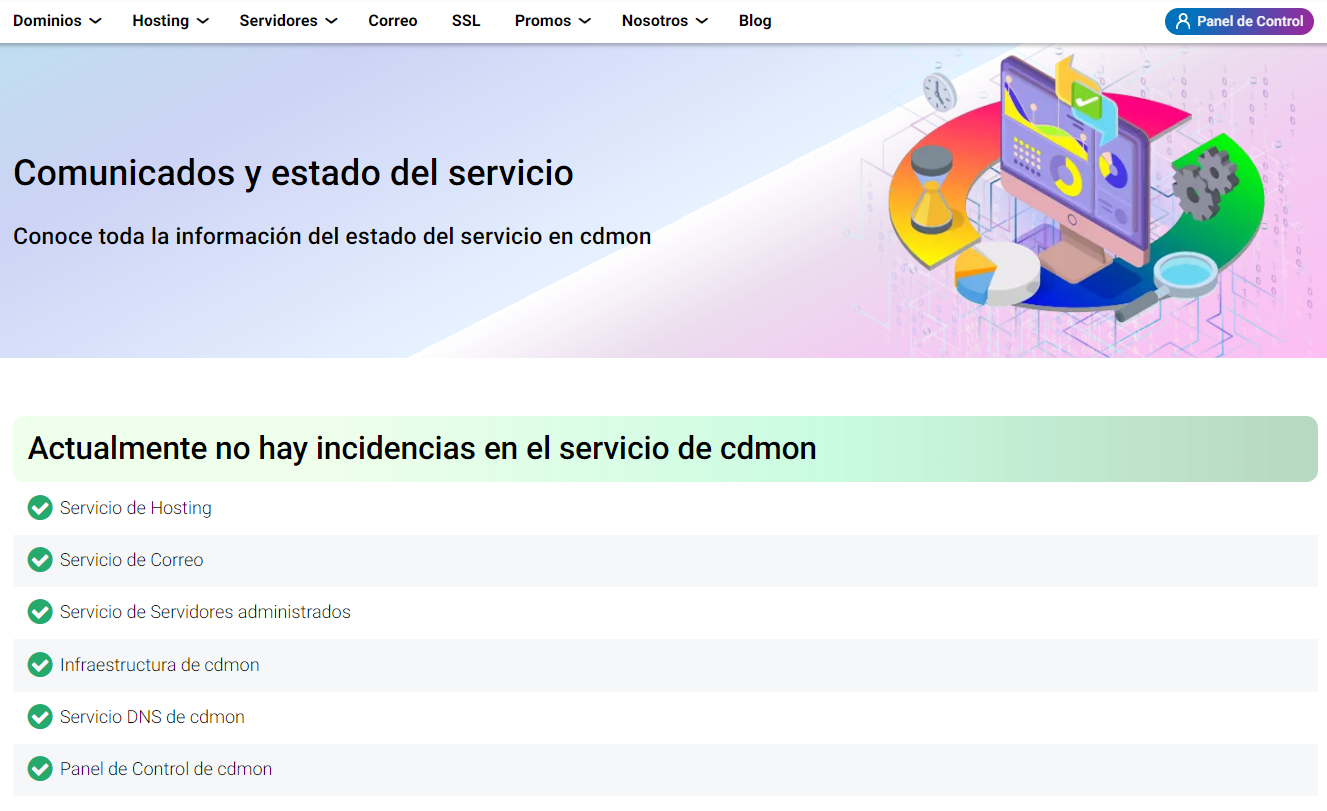This screenshot has height=811, width=1327.
Task: Click the 'Actualmente no hay incidencias' banner heading
Action: tap(422, 448)
